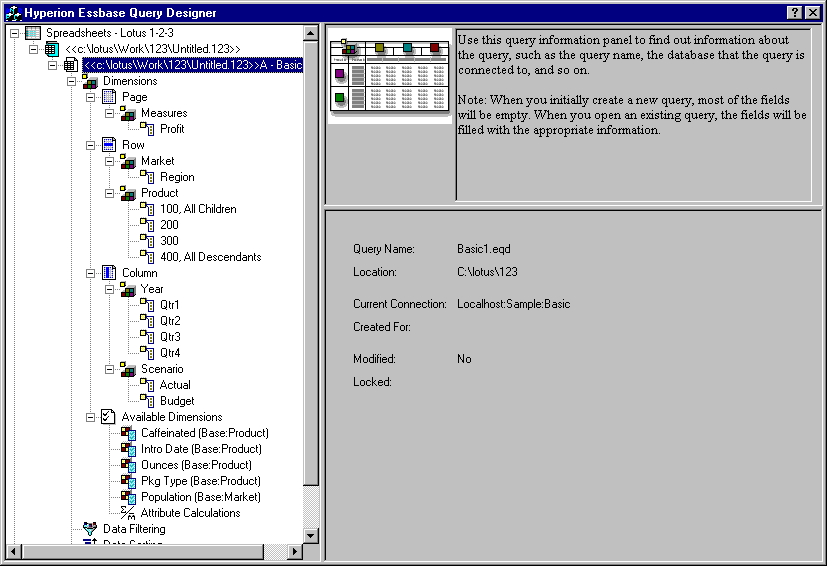The width and height of the screenshot is (827, 566).
Task: Collapse the Column node
Action: pyautogui.click(x=90, y=273)
